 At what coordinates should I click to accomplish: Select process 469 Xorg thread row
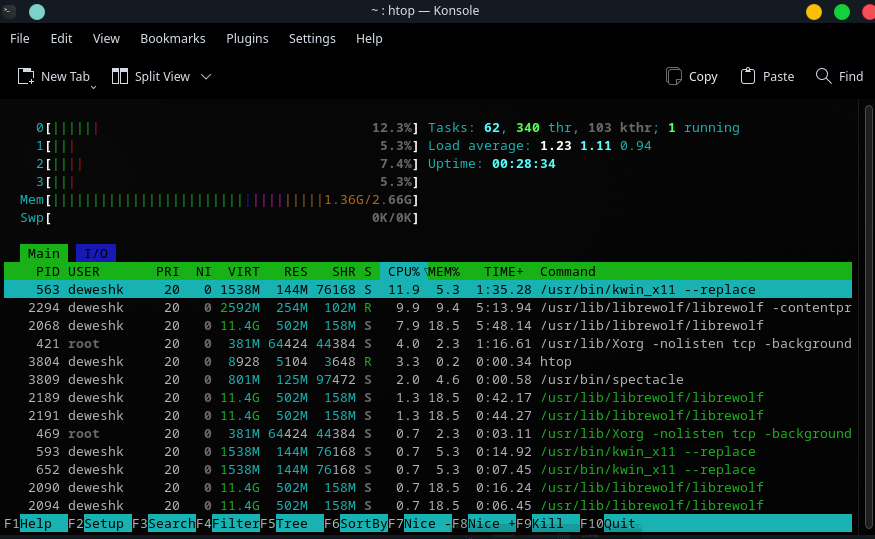click(428, 434)
